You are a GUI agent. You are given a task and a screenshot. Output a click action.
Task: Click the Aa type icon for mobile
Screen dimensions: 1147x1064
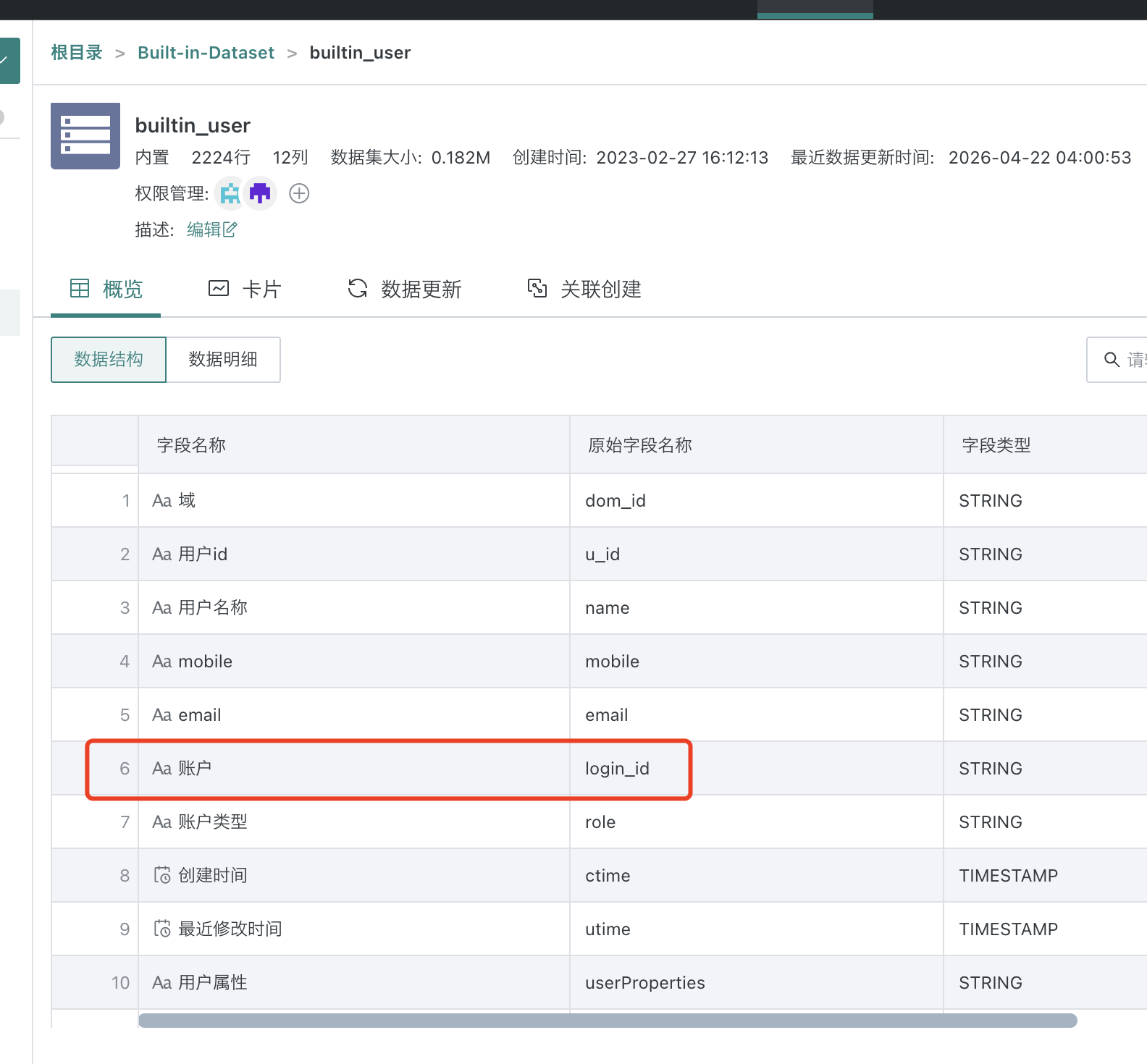[161, 662]
